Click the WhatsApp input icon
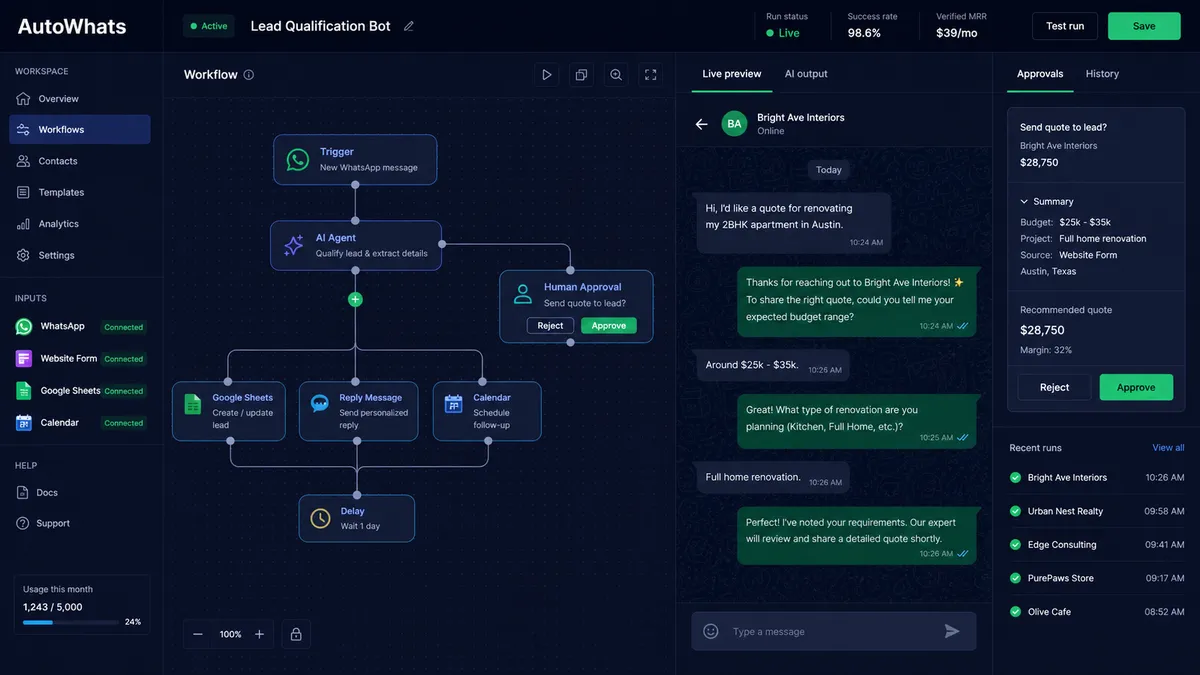This screenshot has height=675, width=1200. pos(24,326)
